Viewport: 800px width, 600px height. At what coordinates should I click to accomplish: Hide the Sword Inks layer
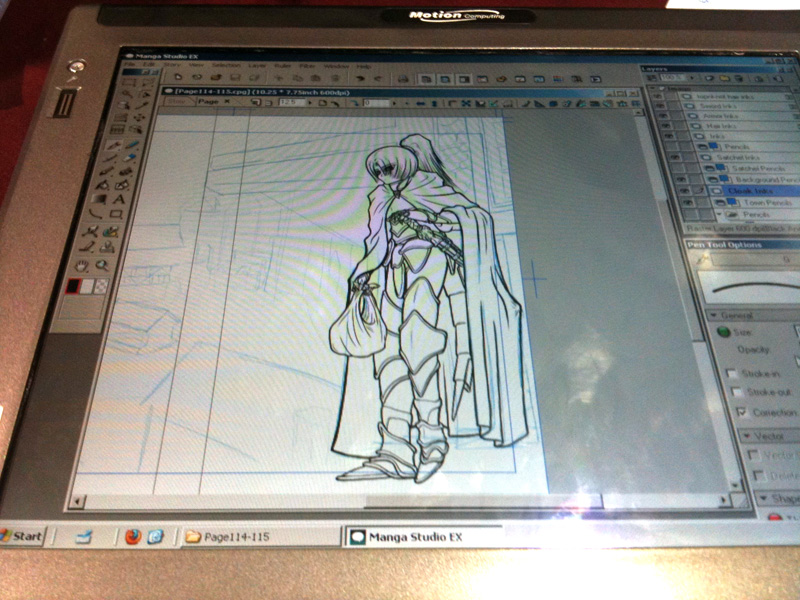tap(661, 106)
